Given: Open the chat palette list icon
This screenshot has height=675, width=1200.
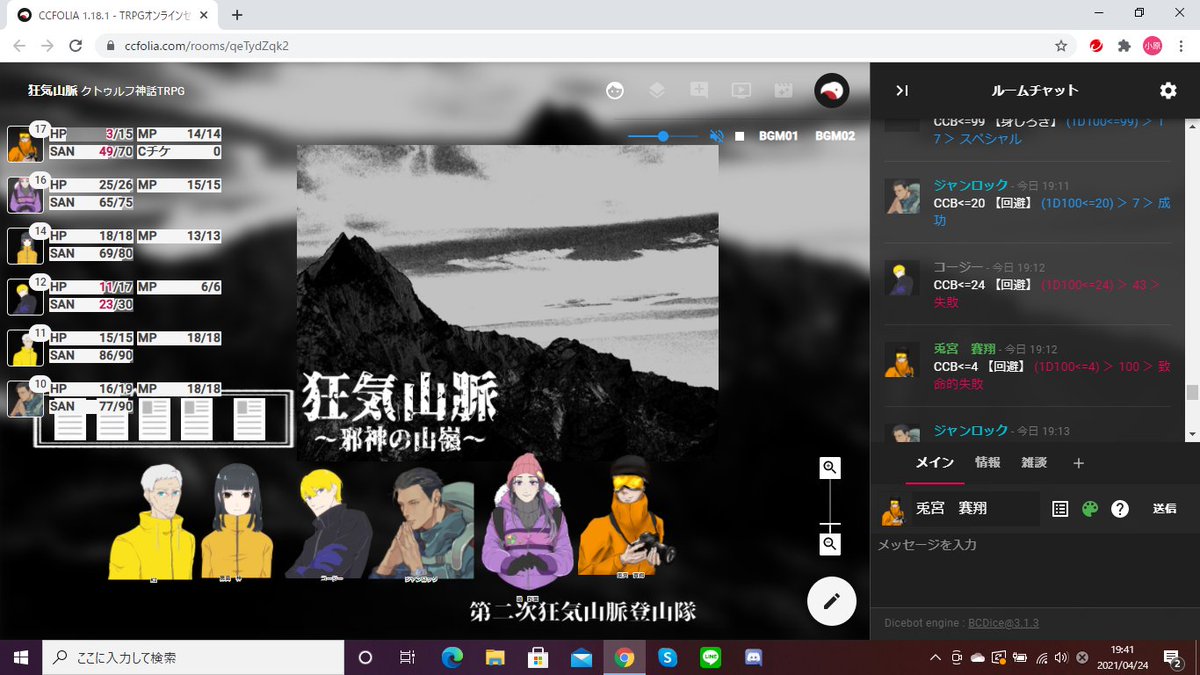Looking at the screenshot, I should [x=1060, y=508].
